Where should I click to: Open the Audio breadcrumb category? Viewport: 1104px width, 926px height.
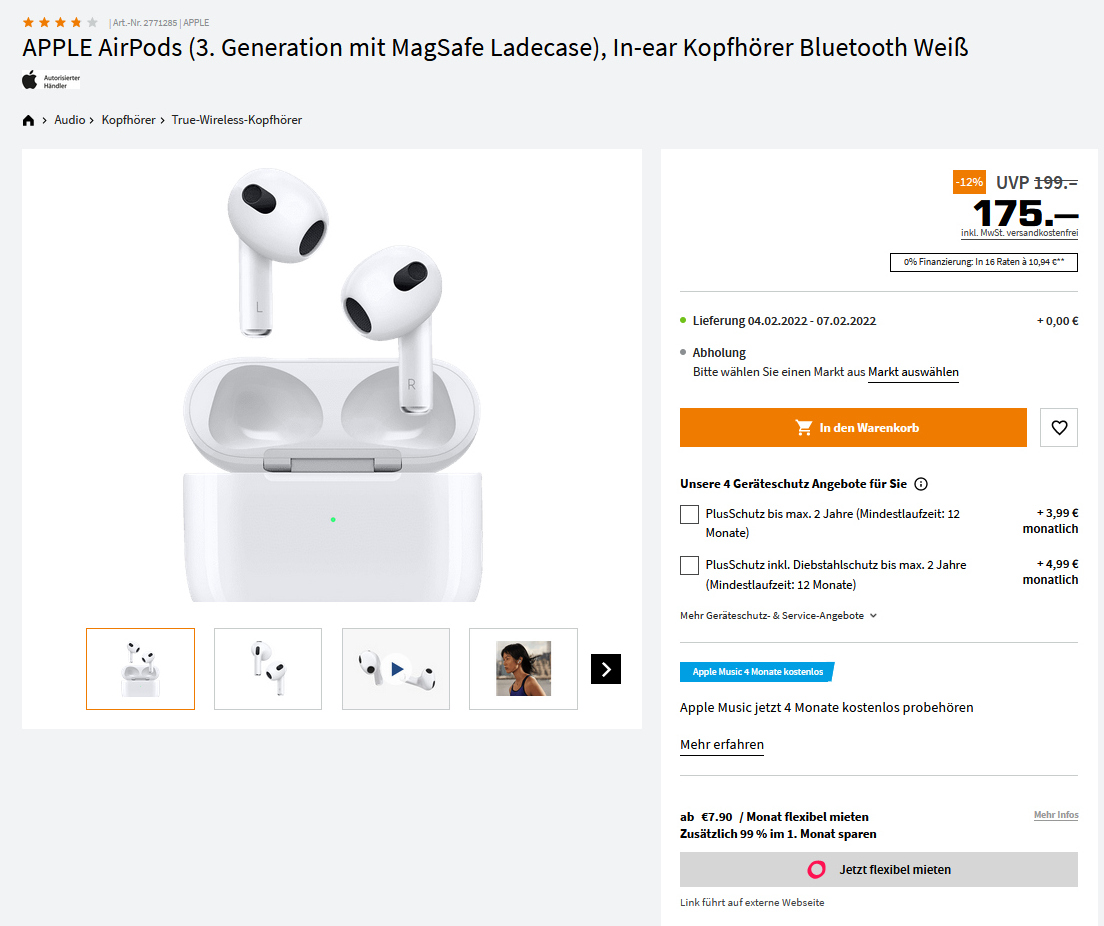[69, 120]
